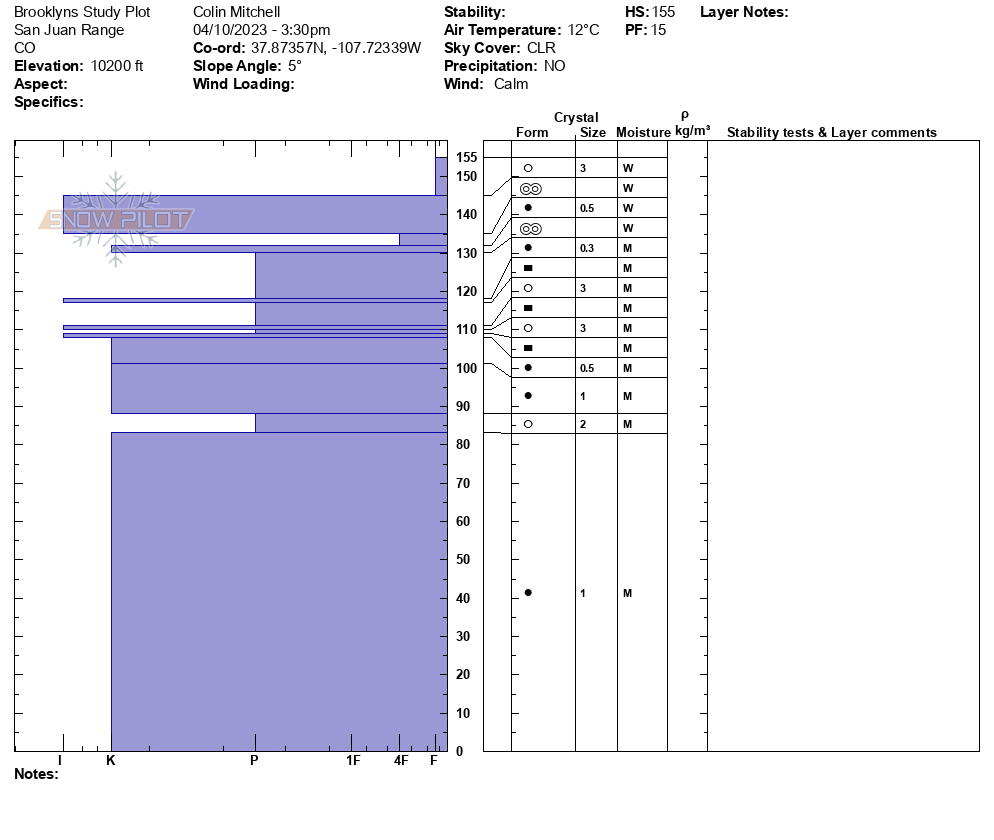Select the coordinates value 37.87357N, -107.72339W

point(335,48)
